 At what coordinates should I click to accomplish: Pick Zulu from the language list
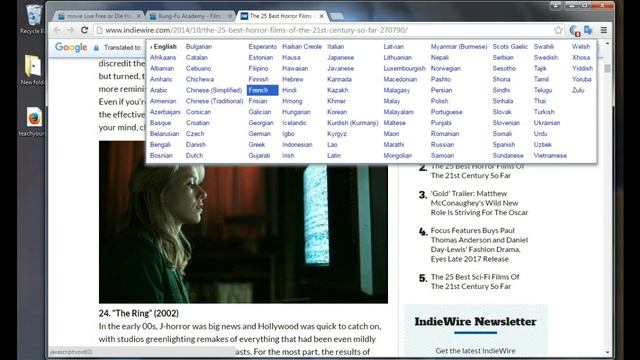pos(578,90)
